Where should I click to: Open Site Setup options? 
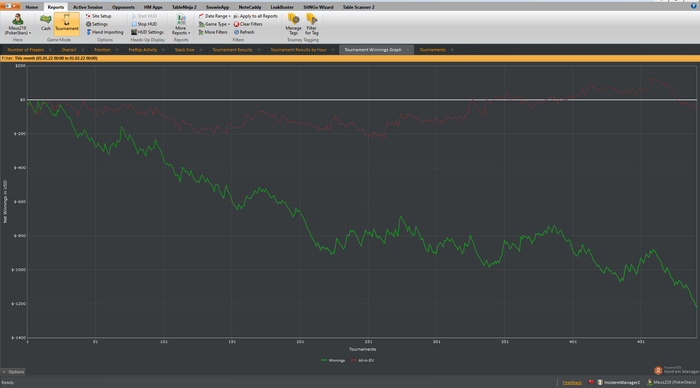(98, 16)
